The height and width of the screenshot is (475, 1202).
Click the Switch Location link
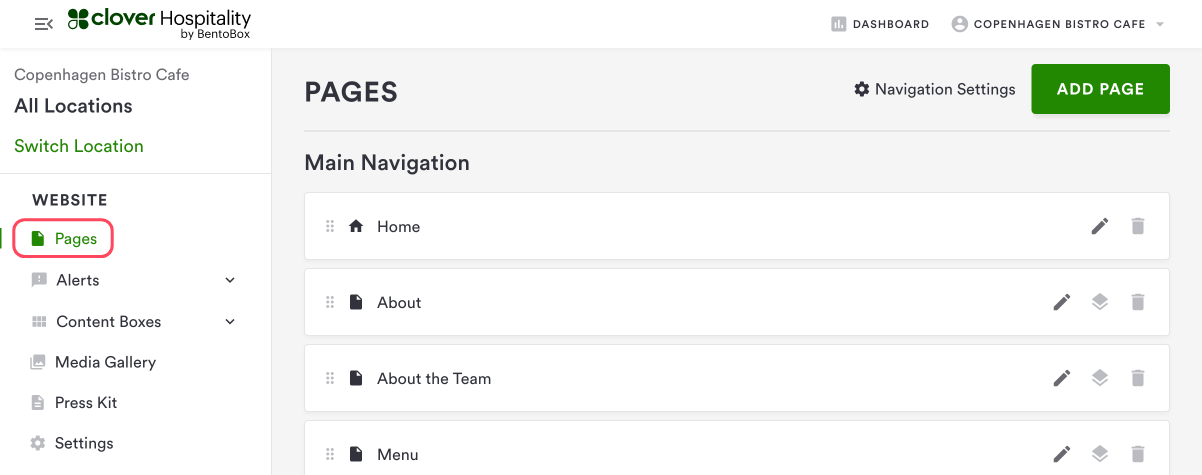(79, 146)
